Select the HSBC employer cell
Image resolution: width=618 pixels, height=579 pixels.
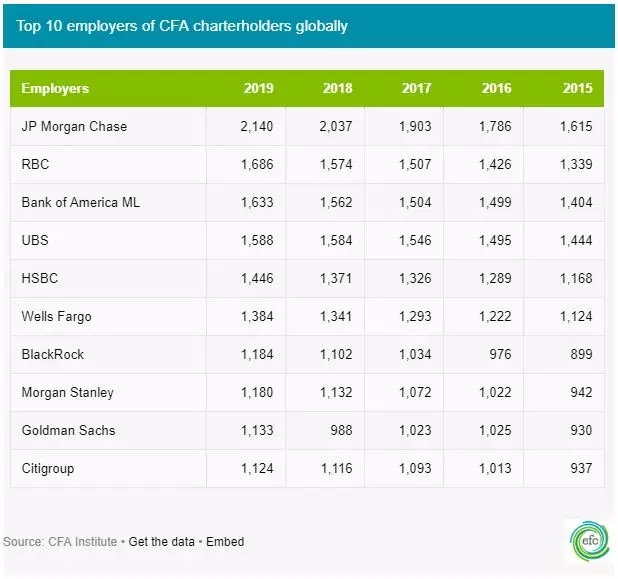[40, 278]
